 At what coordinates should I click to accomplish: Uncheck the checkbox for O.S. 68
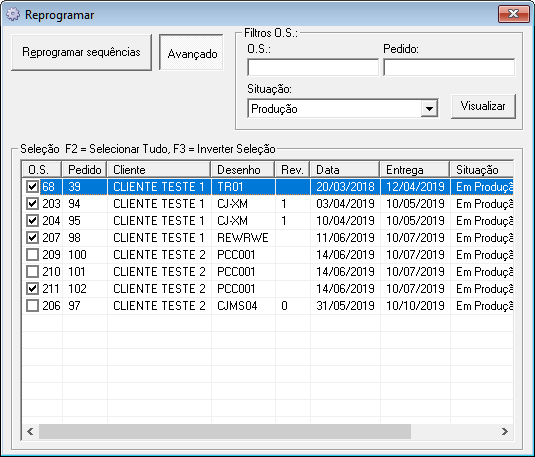[x=32, y=187]
